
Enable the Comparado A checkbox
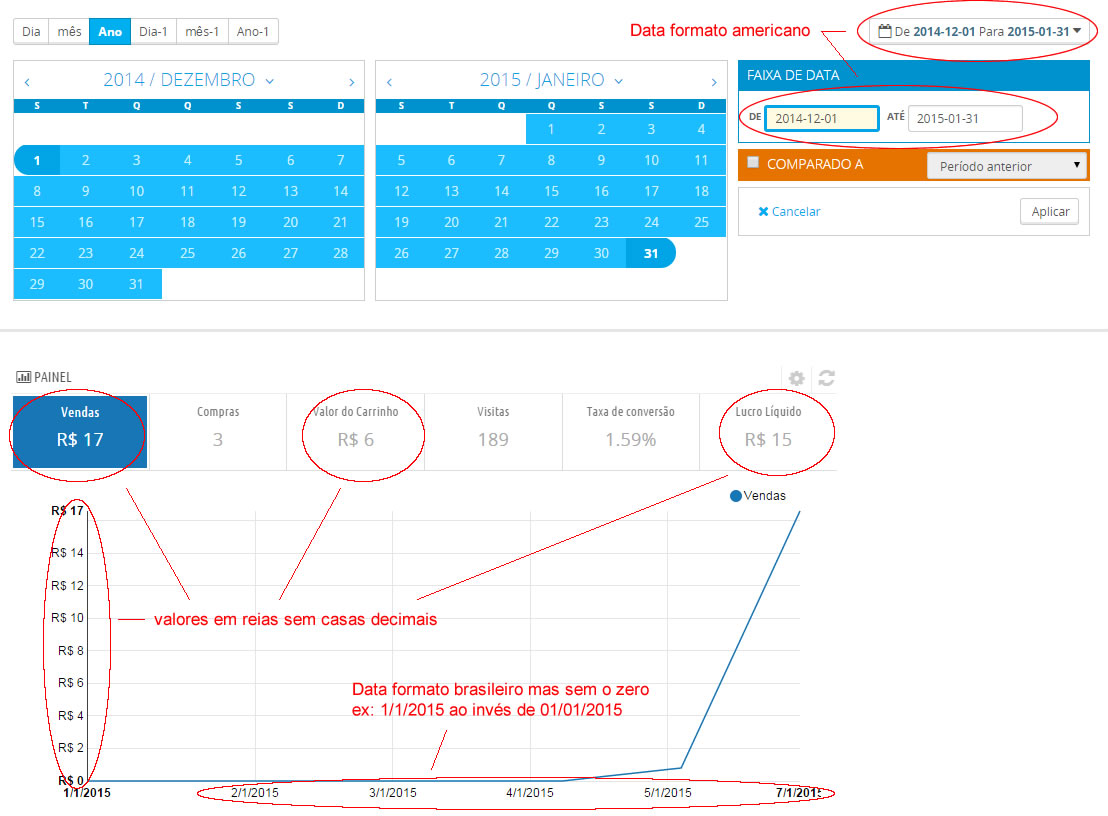[753, 162]
